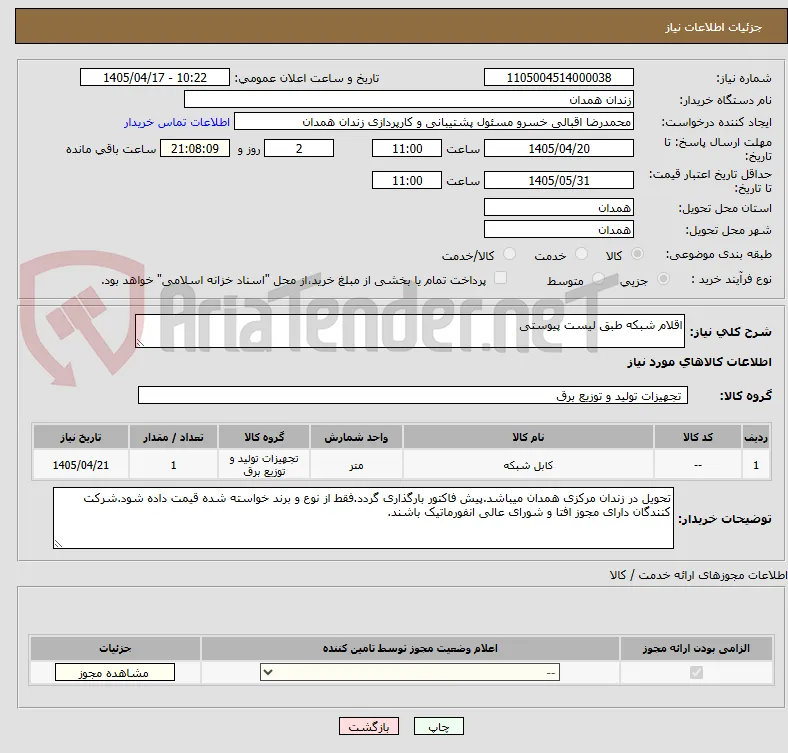Click the مشاهده مجوز button
This screenshot has height=753, width=788.
tap(115, 673)
